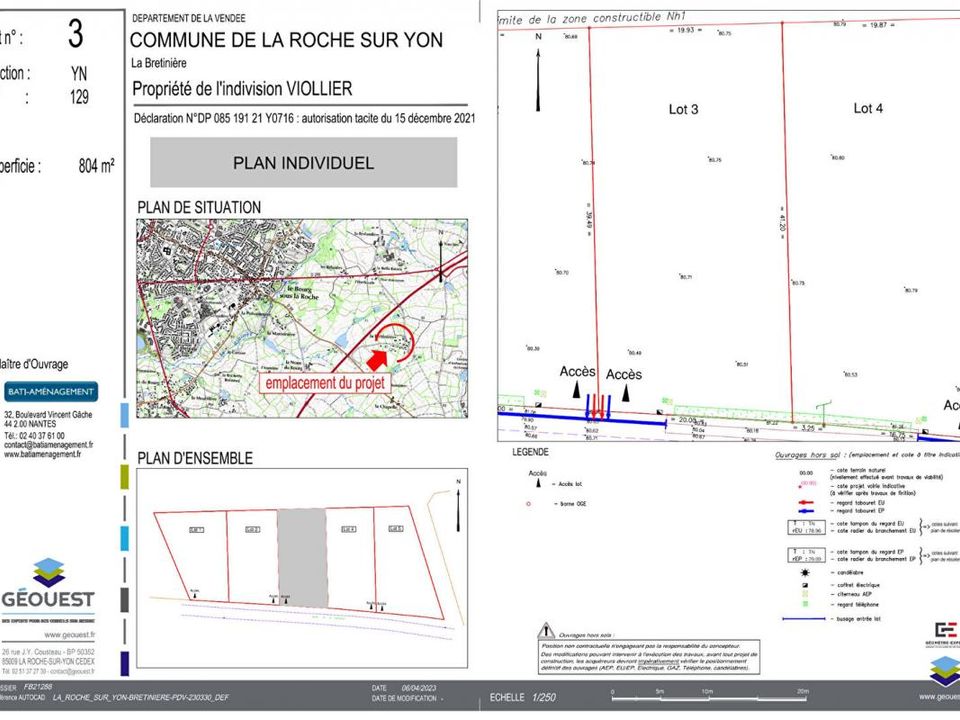The image size is (960, 720).
Task: Click the '41.20' boundary dimension
Action: coord(782,222)
